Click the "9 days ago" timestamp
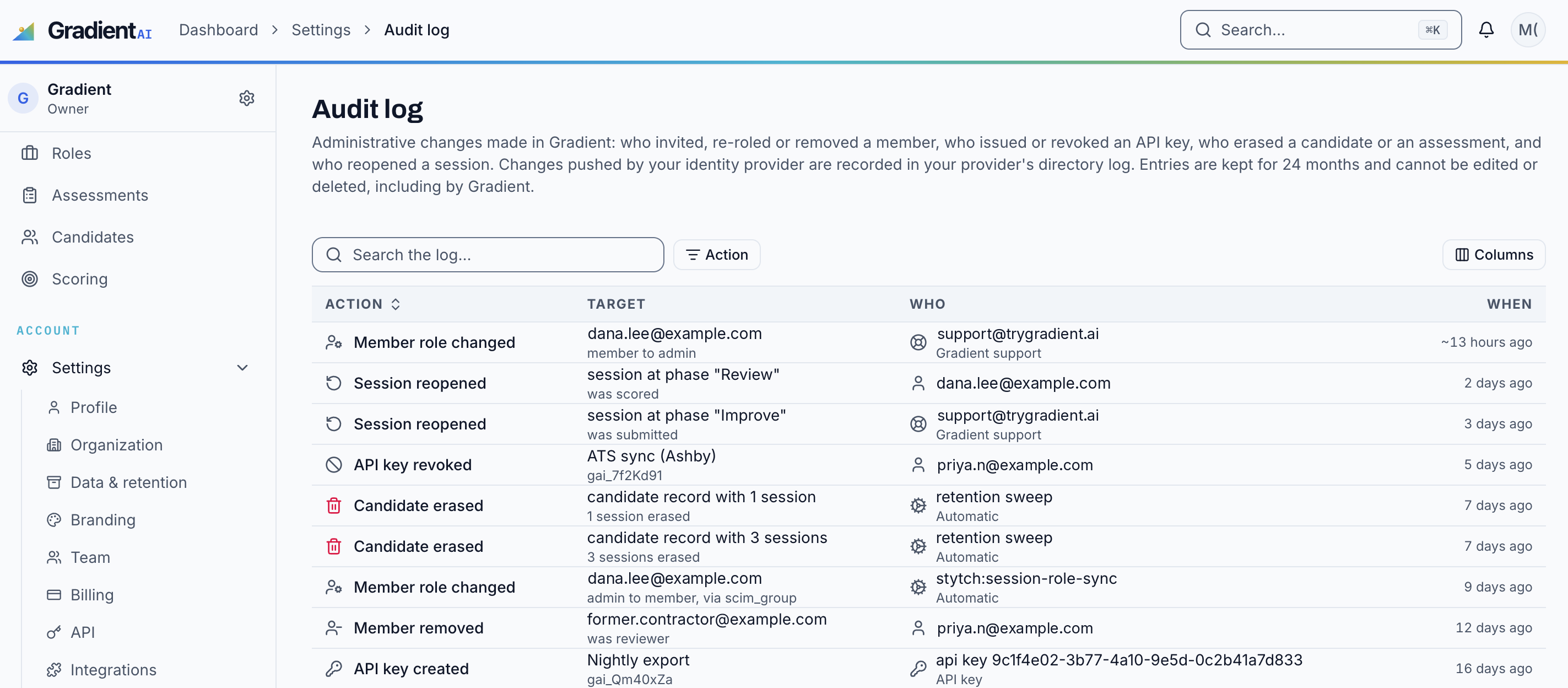Image resolution: width=1568 pixels, height=688 pixels. pos(1497,587)
